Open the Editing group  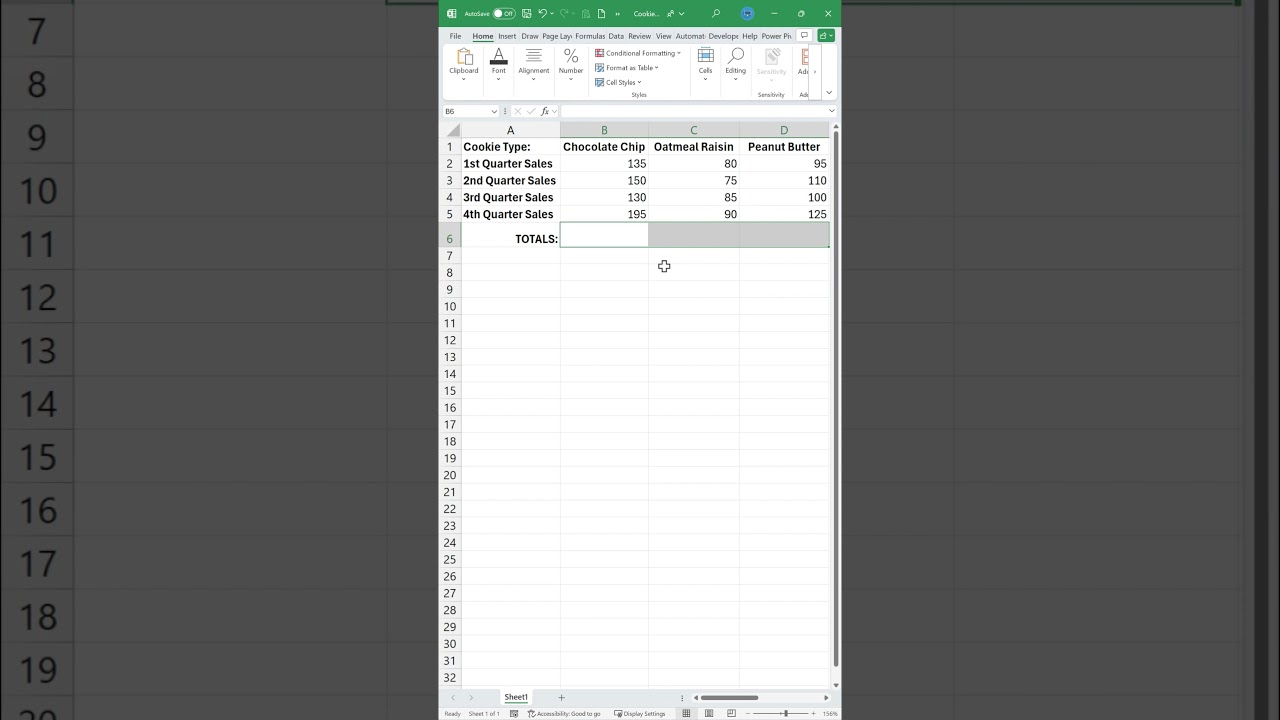(x=736, y=65)
